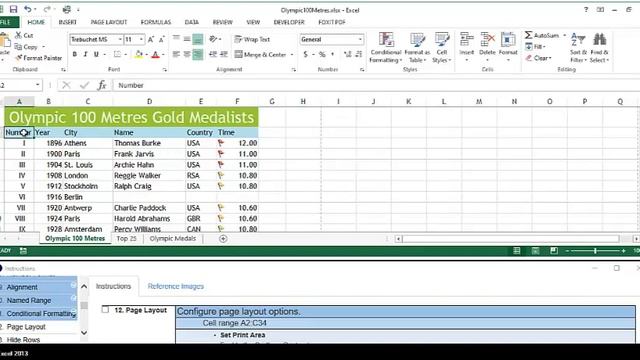
Task: Toggle Middle Align vertical alignment
Action: point(187,39)
